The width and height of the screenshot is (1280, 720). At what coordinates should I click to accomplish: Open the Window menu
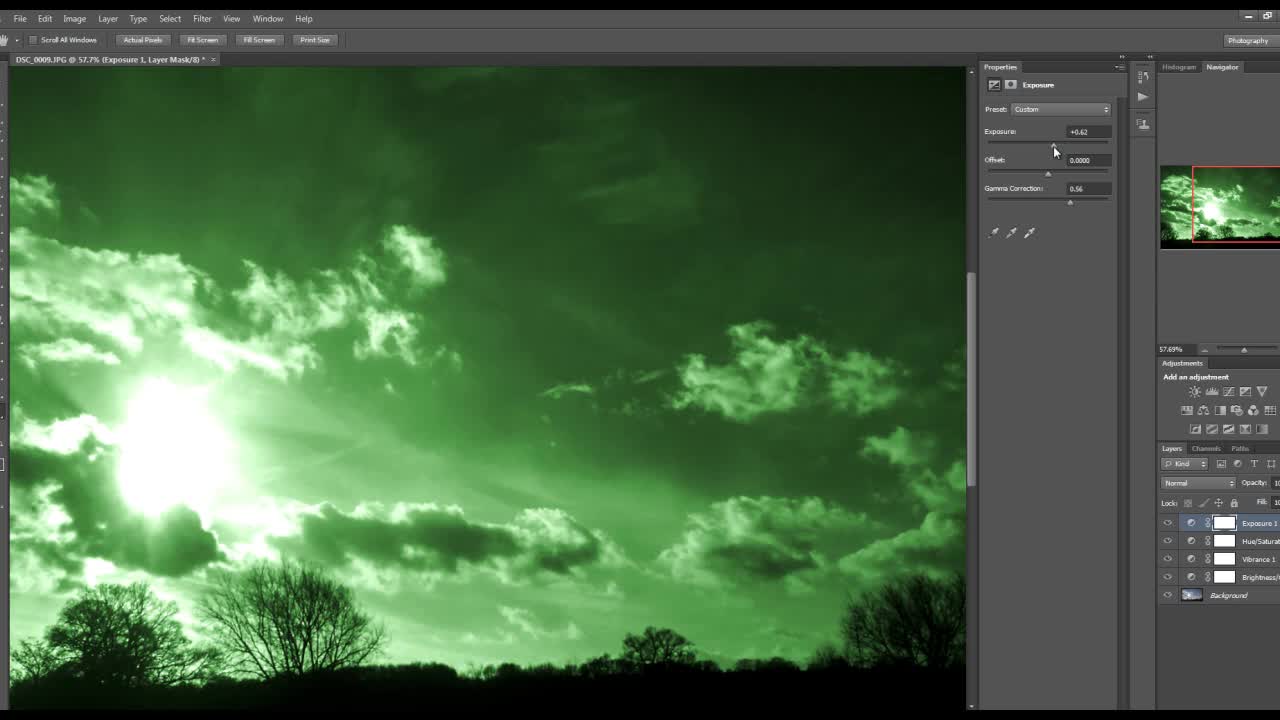tap(267, 18)
